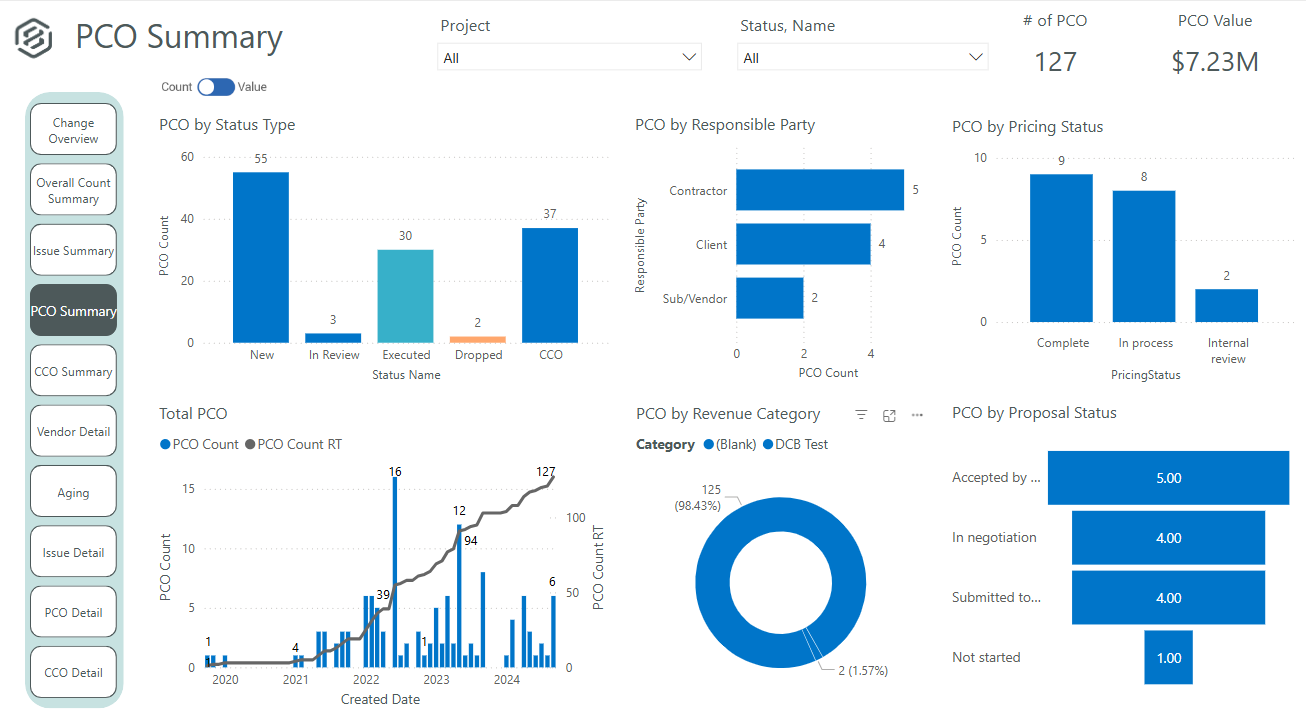The image size is (1306, 717).
Task: Click the Contractor bar in Responsible Party chart
Action: (x=820, y=190)
